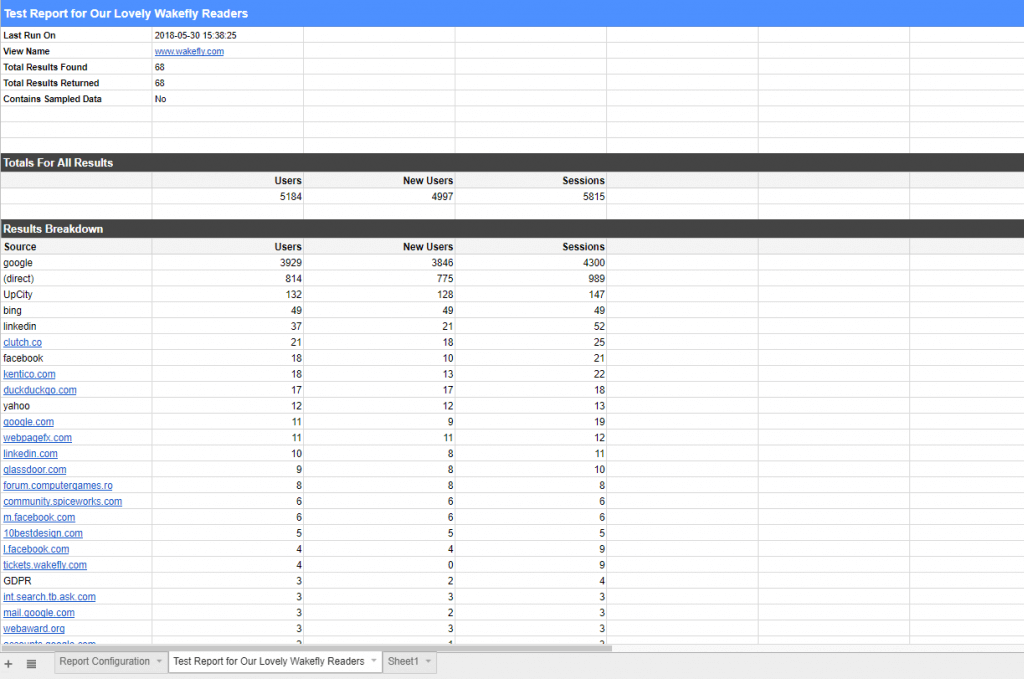This screenshot has width=1024, height=679.
Task: Select the 'Results Breakdown' header
Action: [x=512, y=229]
